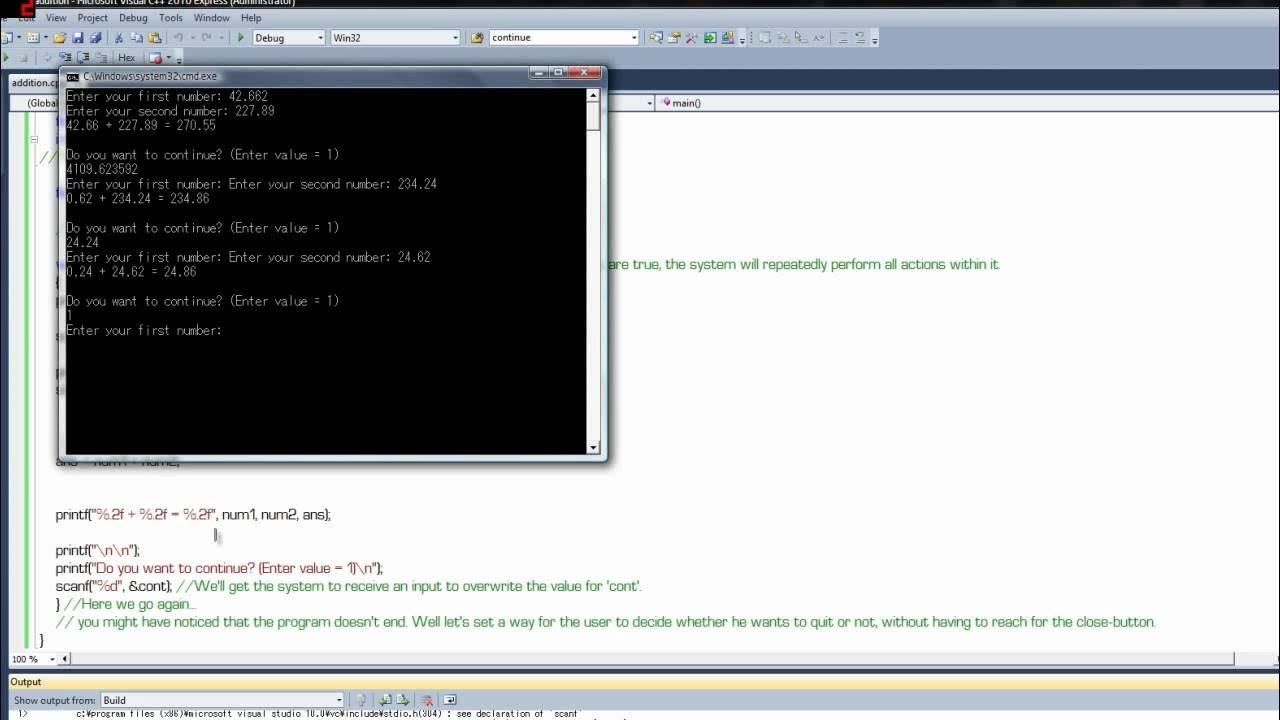Click the Redo arrow icon
Screen dimensions: 1280x720
206,38
